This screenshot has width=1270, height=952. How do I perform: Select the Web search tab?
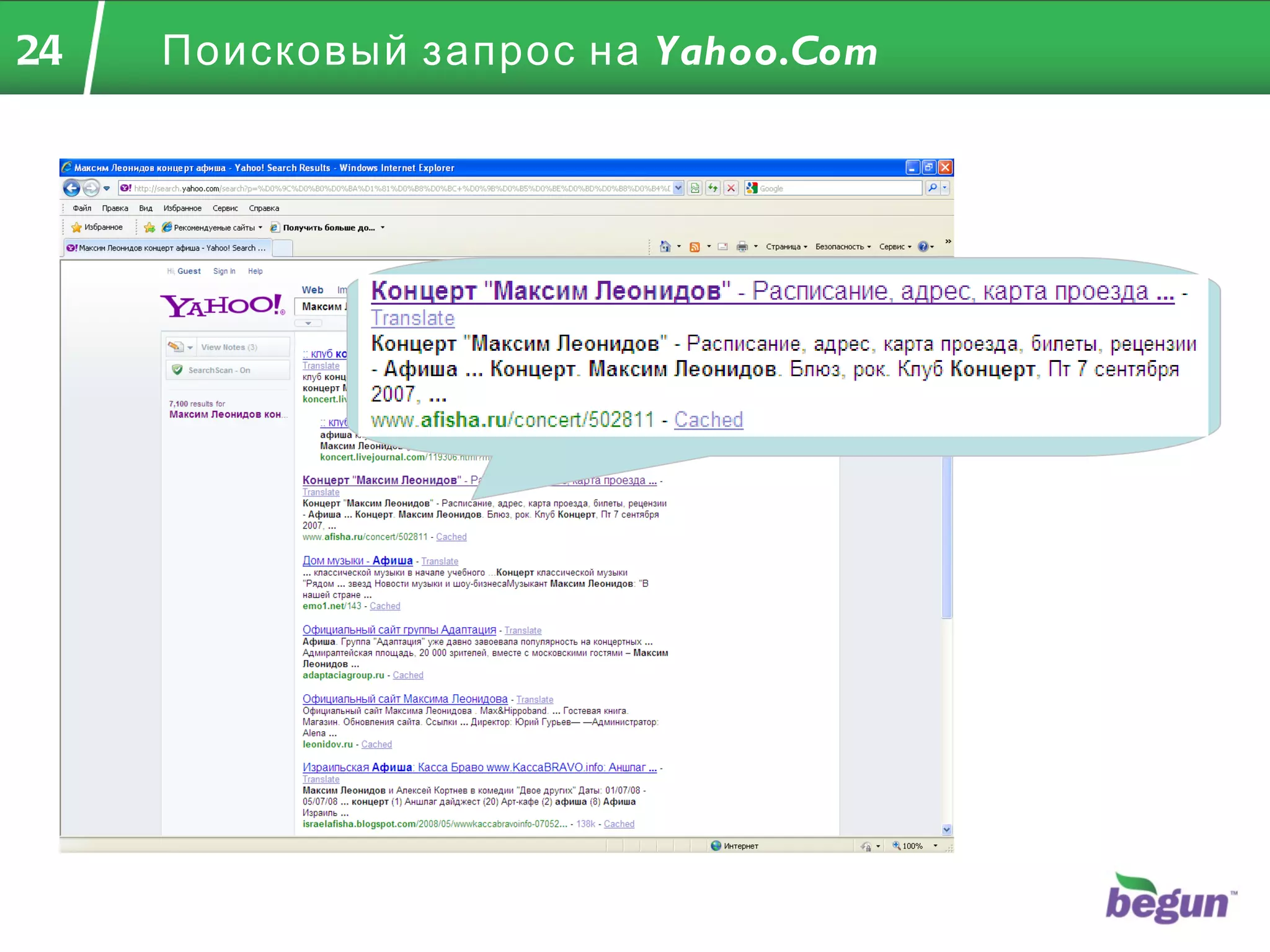tap(313, 290)
